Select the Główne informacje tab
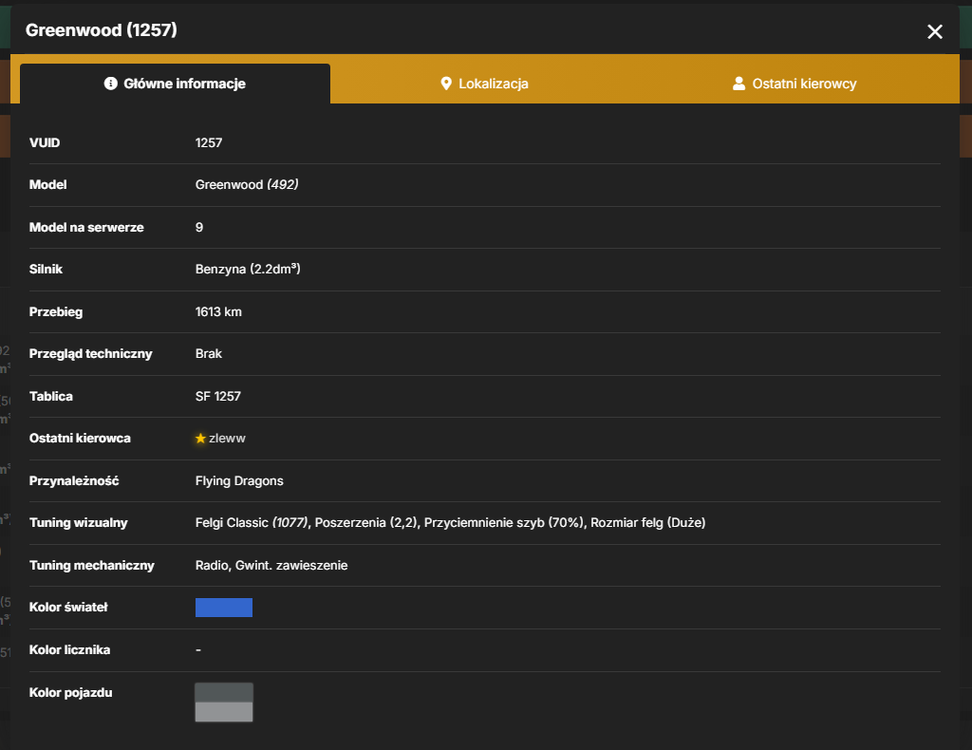 tap(175, 83)
